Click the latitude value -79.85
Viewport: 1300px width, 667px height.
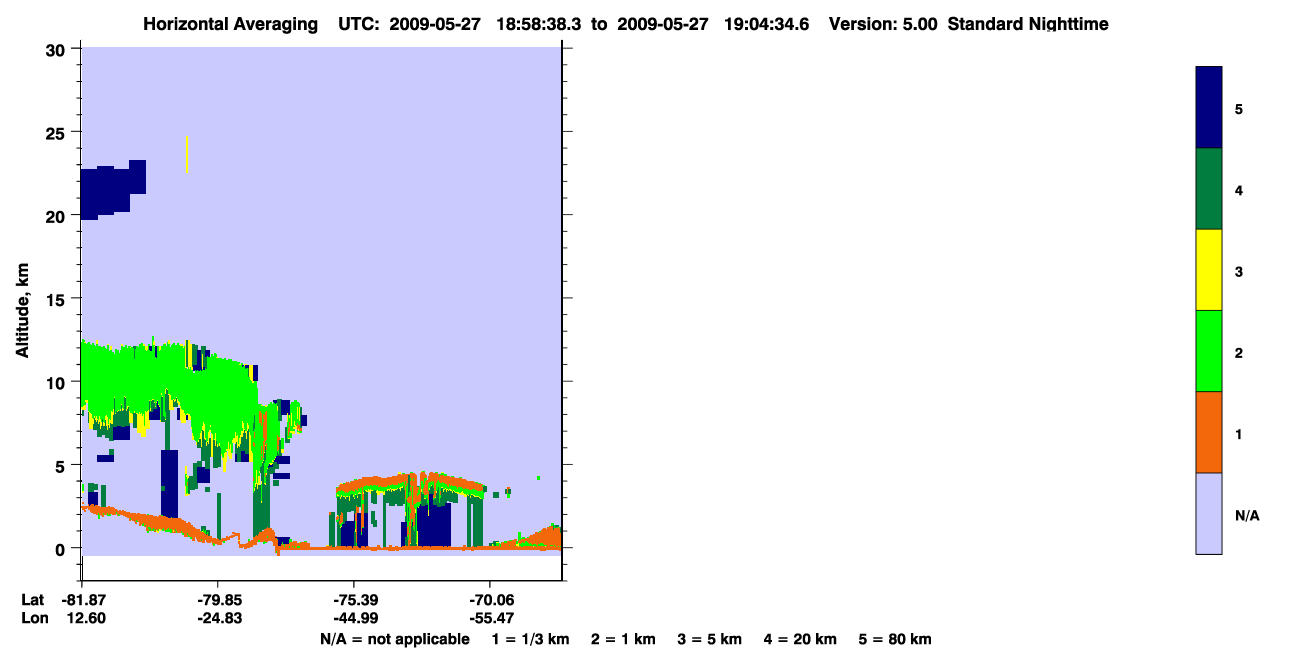(x=218, y=600)
